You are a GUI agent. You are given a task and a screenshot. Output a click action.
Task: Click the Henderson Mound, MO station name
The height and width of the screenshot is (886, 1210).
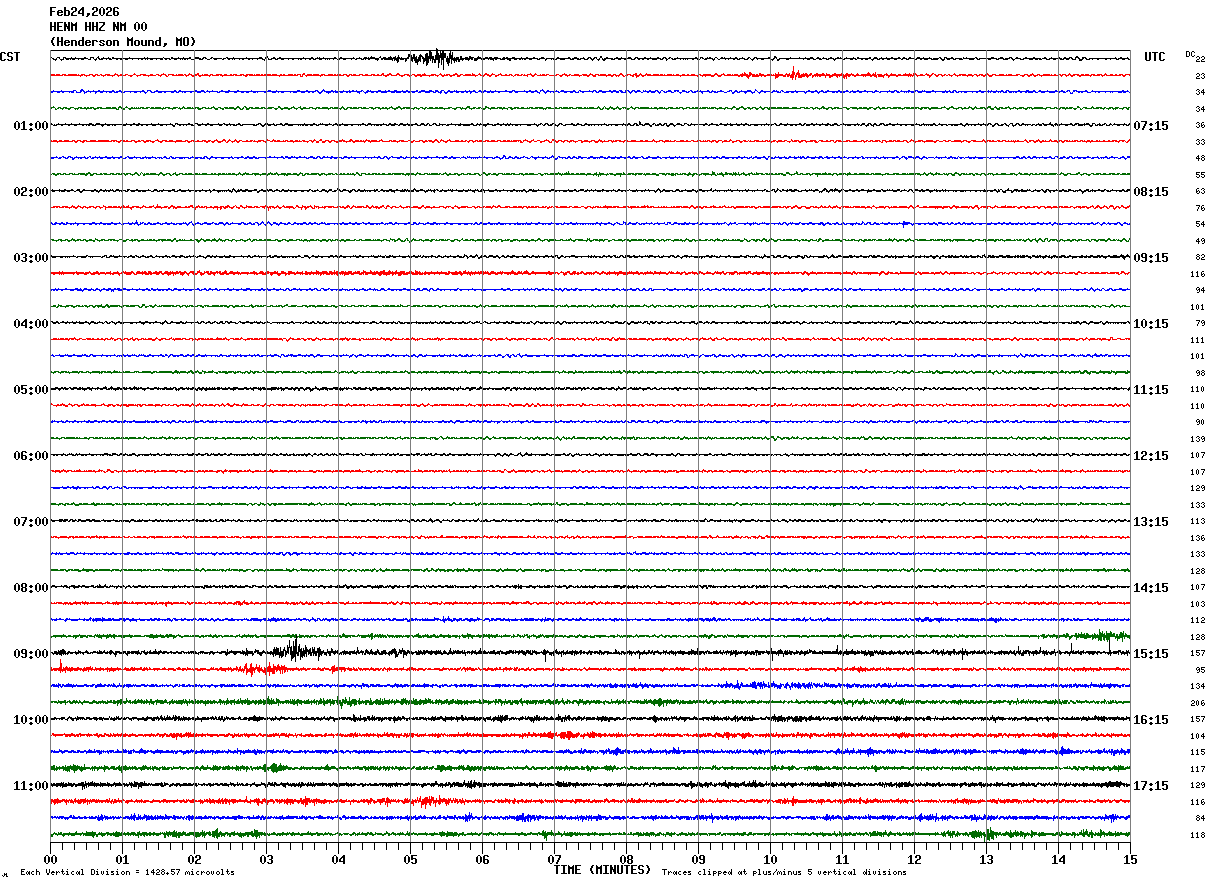click(x=123, y=42)
